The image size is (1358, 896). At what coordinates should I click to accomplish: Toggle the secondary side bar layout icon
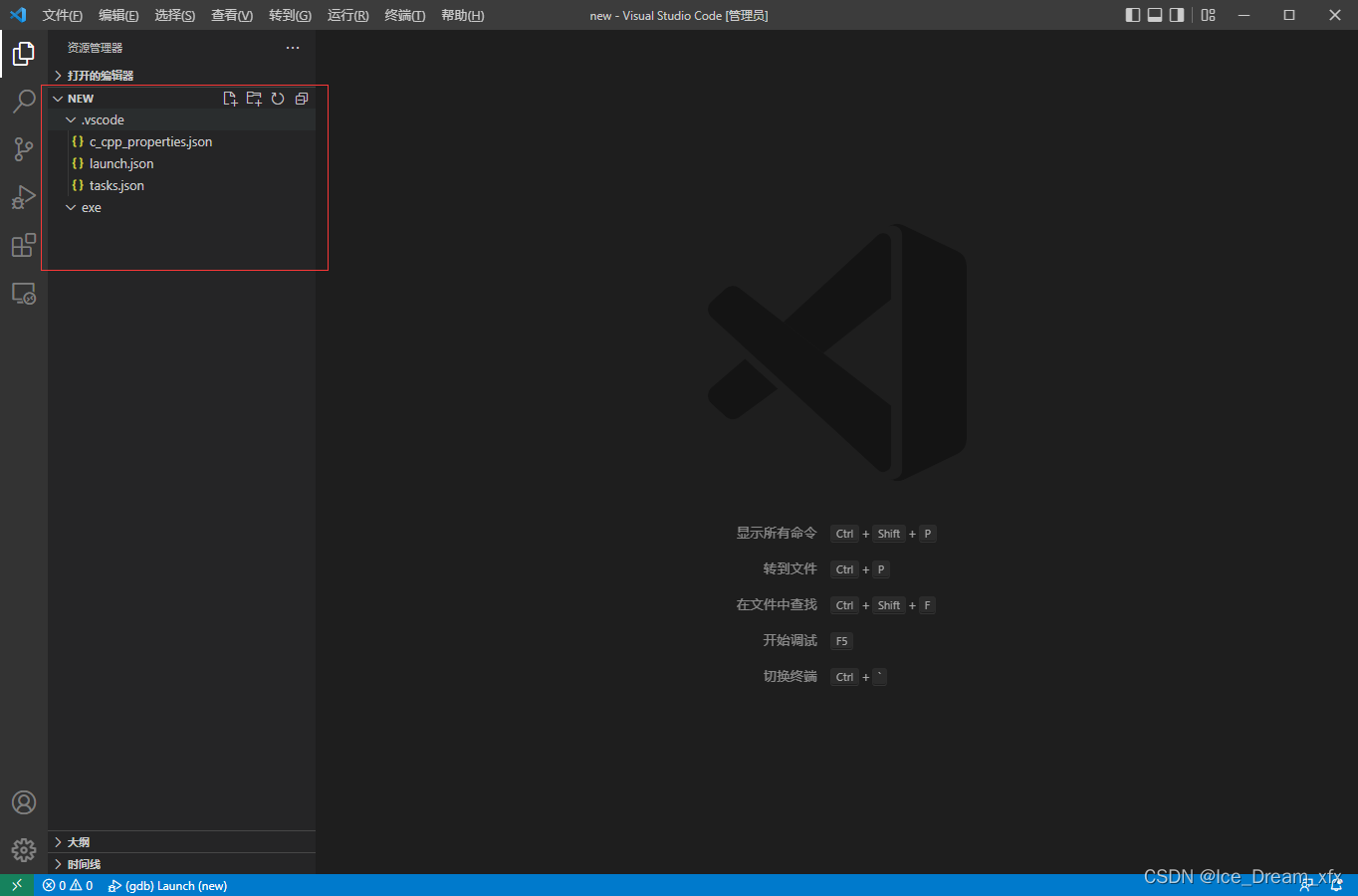coord(1177,15)
